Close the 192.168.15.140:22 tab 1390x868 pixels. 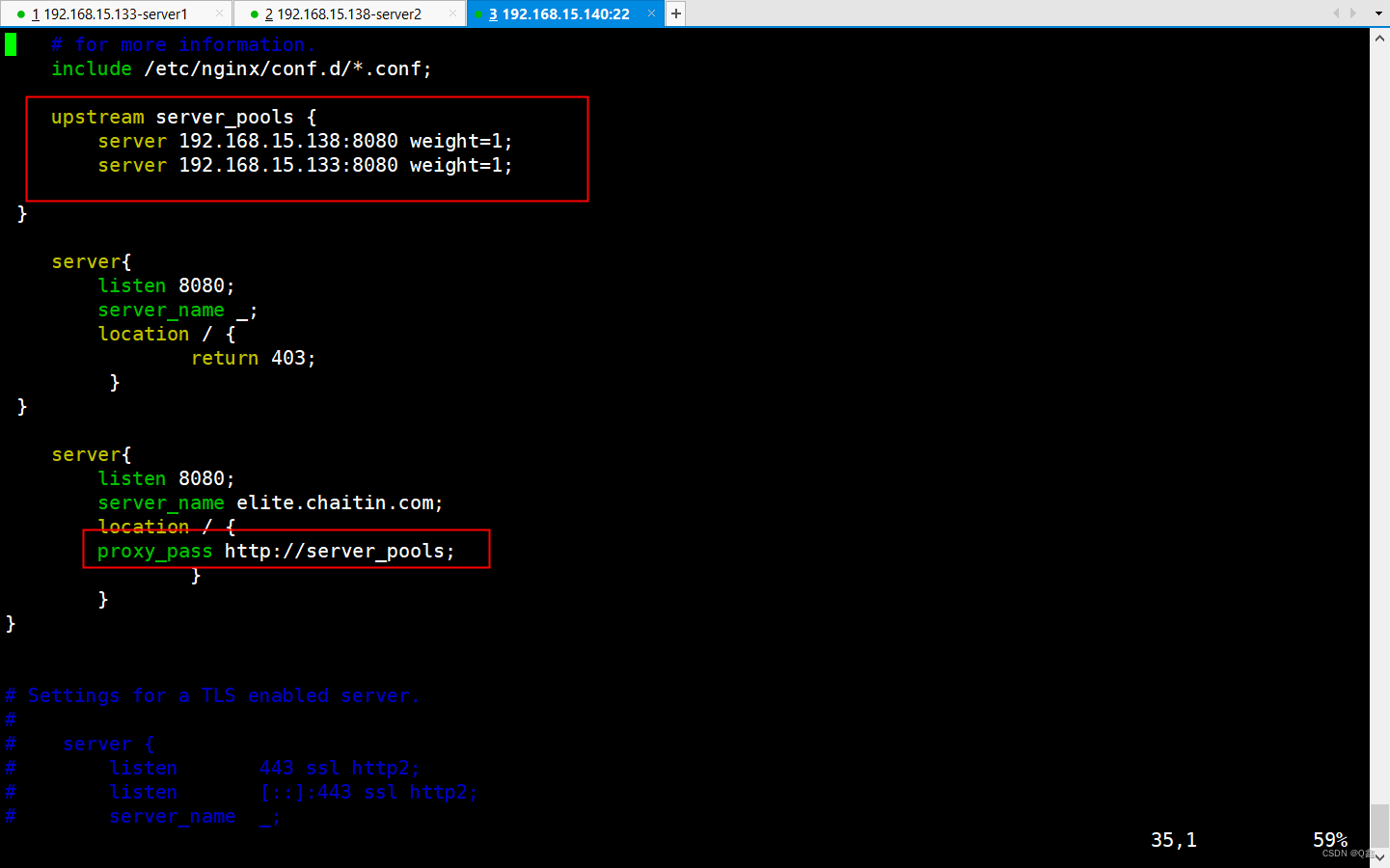pos(651,14)
